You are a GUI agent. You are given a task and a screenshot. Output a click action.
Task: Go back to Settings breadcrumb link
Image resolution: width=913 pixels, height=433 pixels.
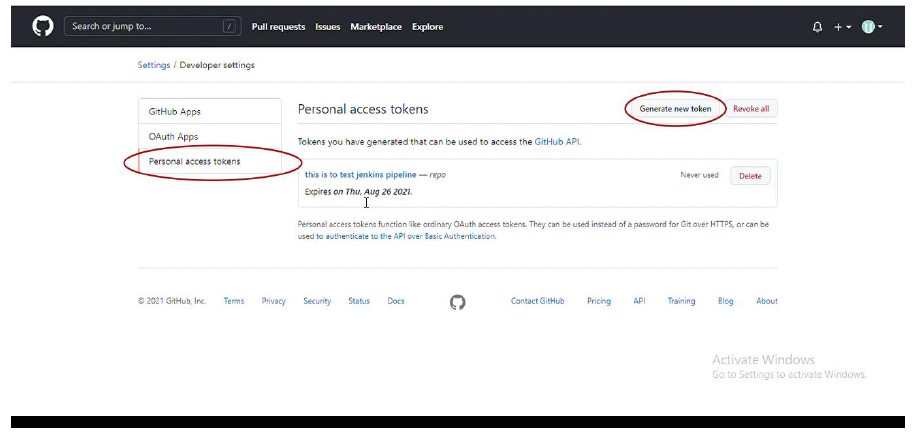coord(154,65)
